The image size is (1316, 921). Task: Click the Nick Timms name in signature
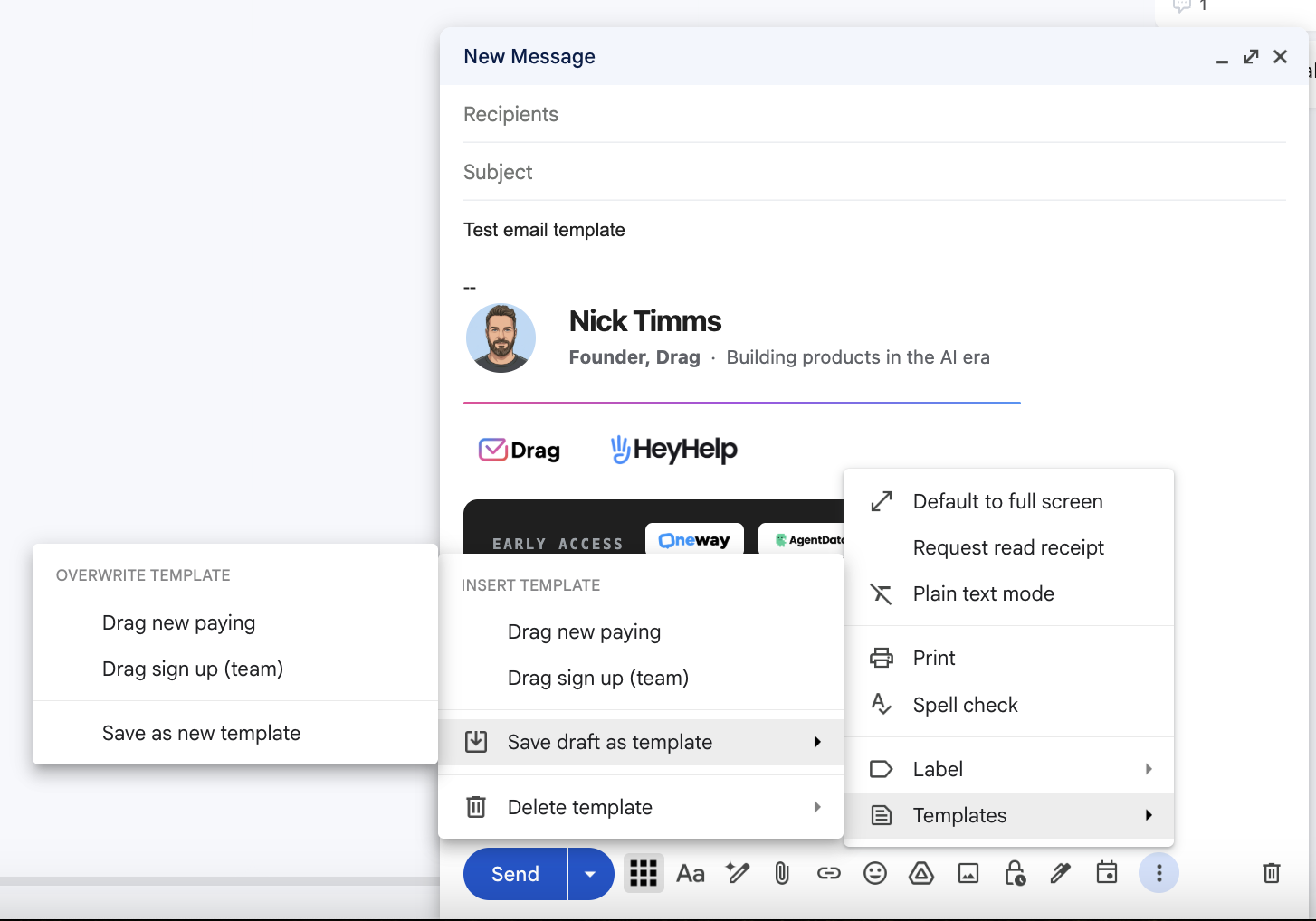tap(645, 321)
